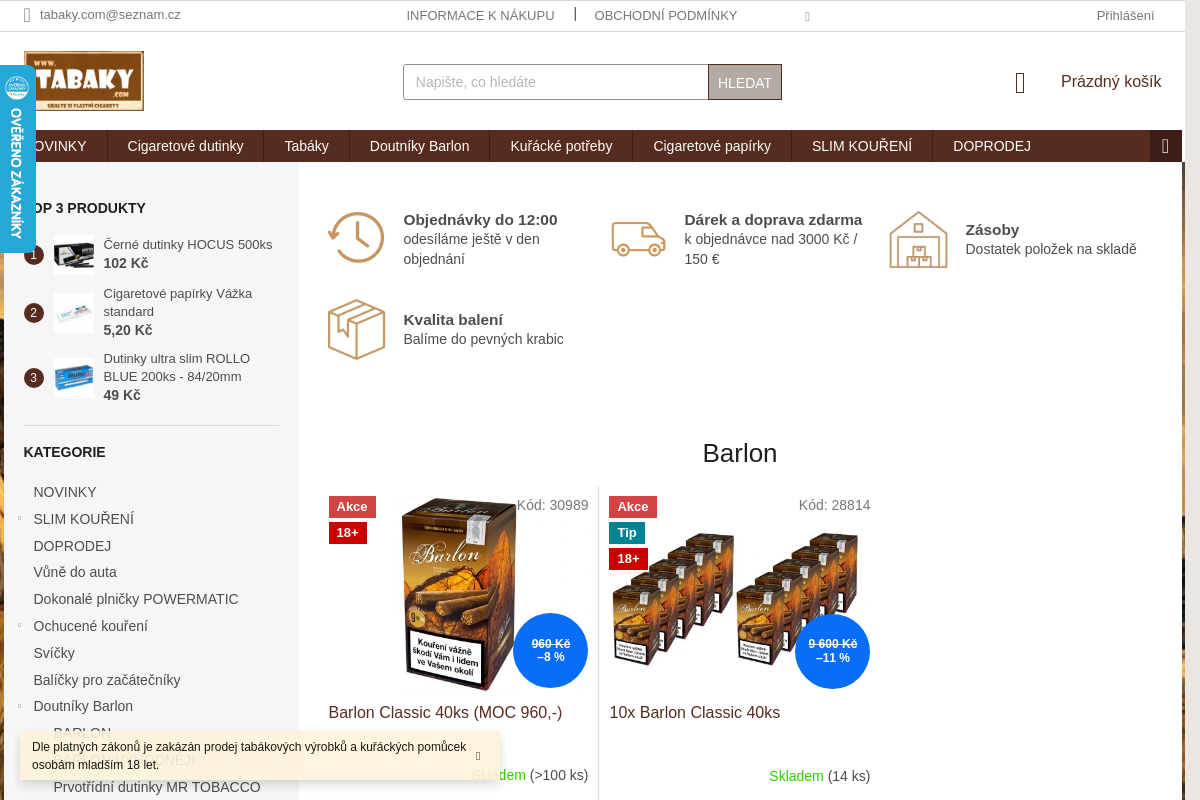Click the 960 Kč −8 % discount badge
The height and width of the screenshot is (800, 1200).
pos(551,651)
